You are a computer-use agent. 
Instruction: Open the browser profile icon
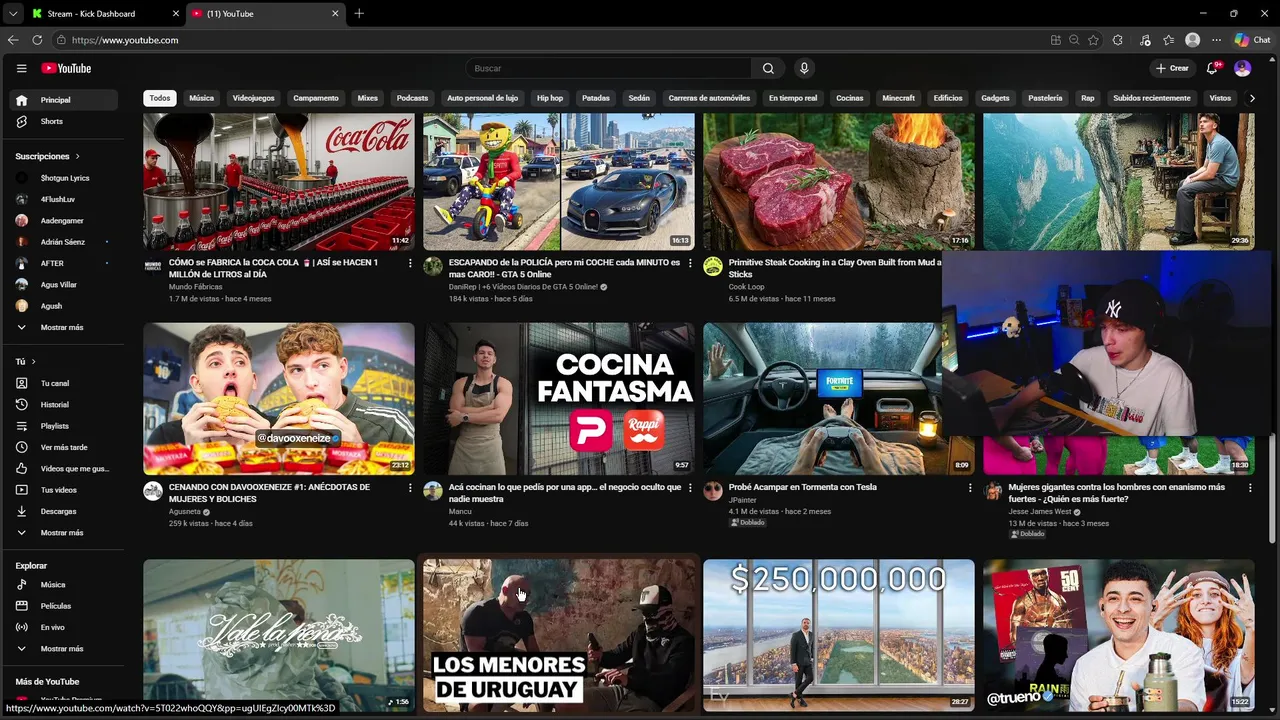1192,40
